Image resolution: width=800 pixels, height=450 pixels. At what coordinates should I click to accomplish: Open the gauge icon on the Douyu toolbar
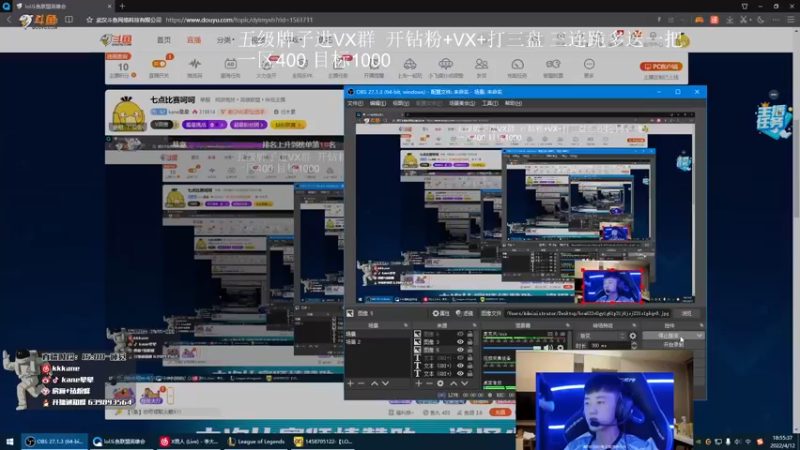coord(517,64)
